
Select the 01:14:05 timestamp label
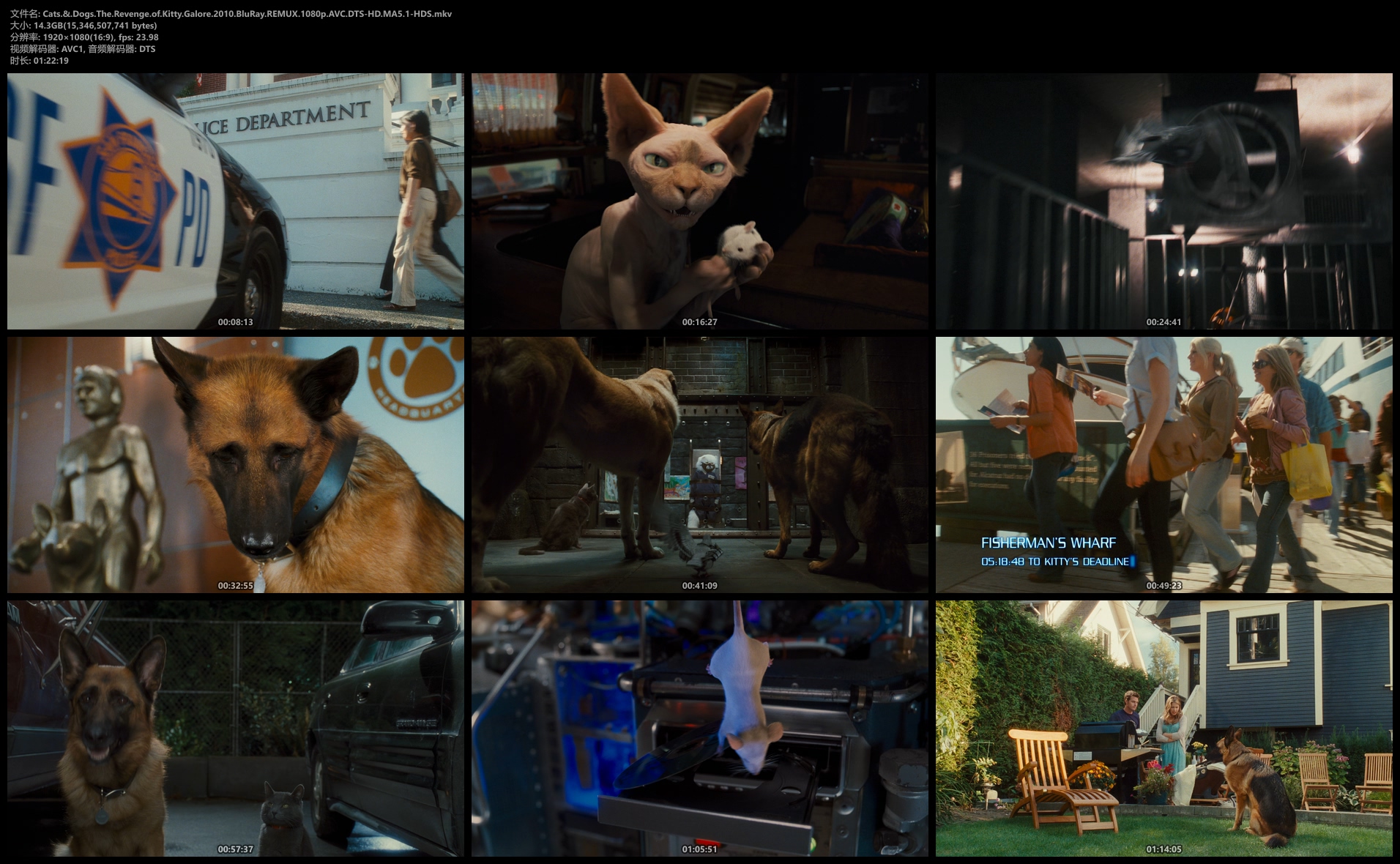click(x=1163, y=849)
